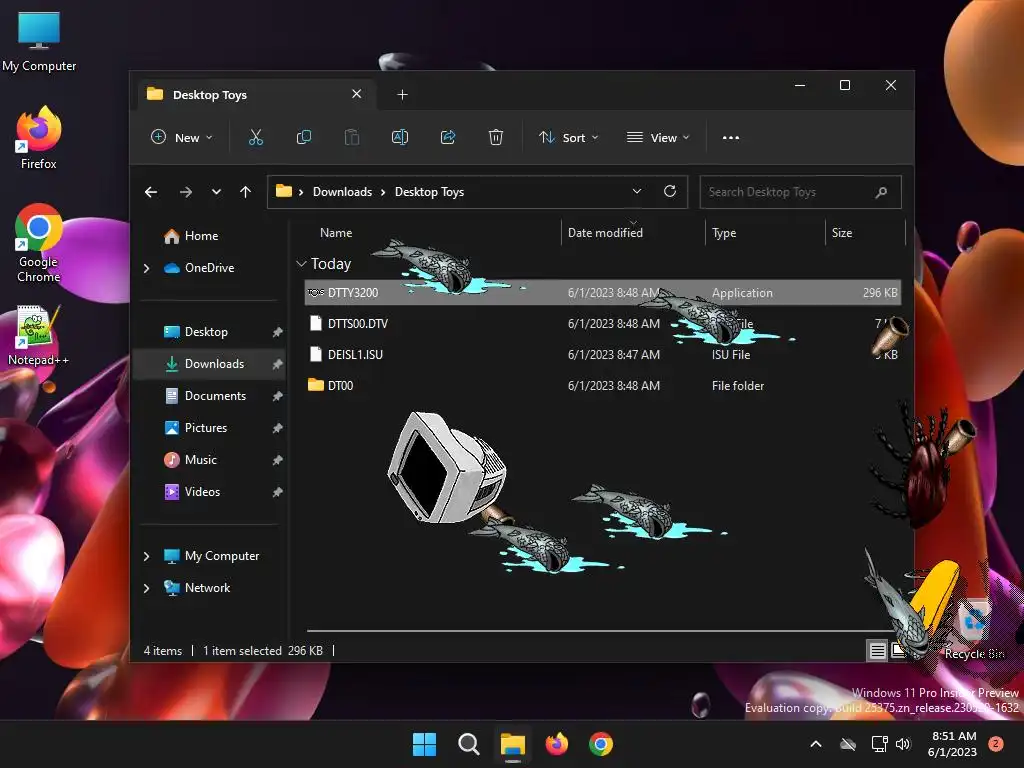This screenshot has height=768, width=1024.
Task: Open Notepad++ desktop shortcut
Action: click(38, 335)
